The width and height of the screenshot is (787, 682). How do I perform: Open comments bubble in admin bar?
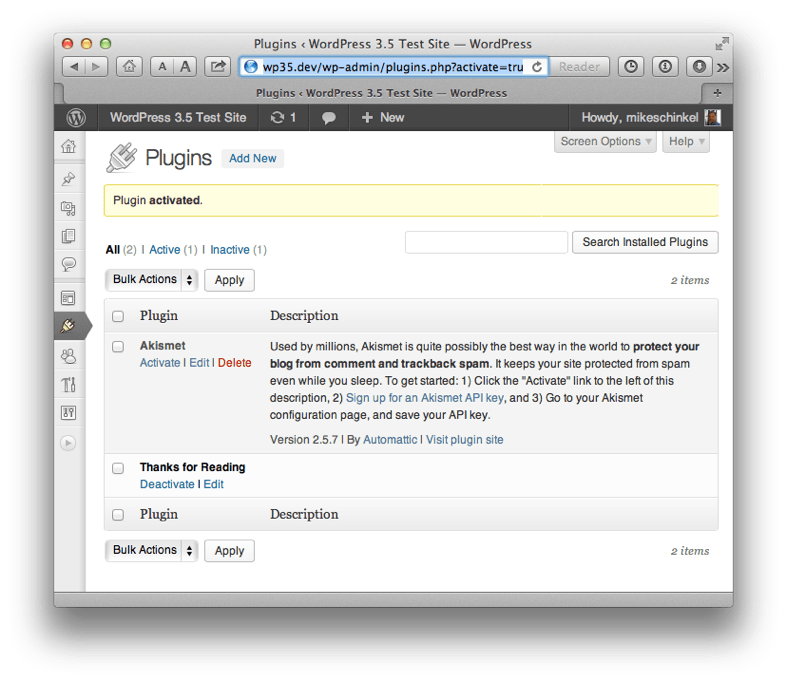coord(329,118)
